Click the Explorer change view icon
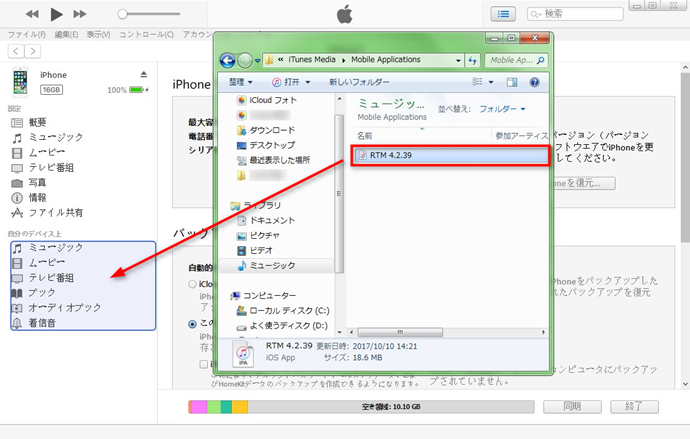 477,82
